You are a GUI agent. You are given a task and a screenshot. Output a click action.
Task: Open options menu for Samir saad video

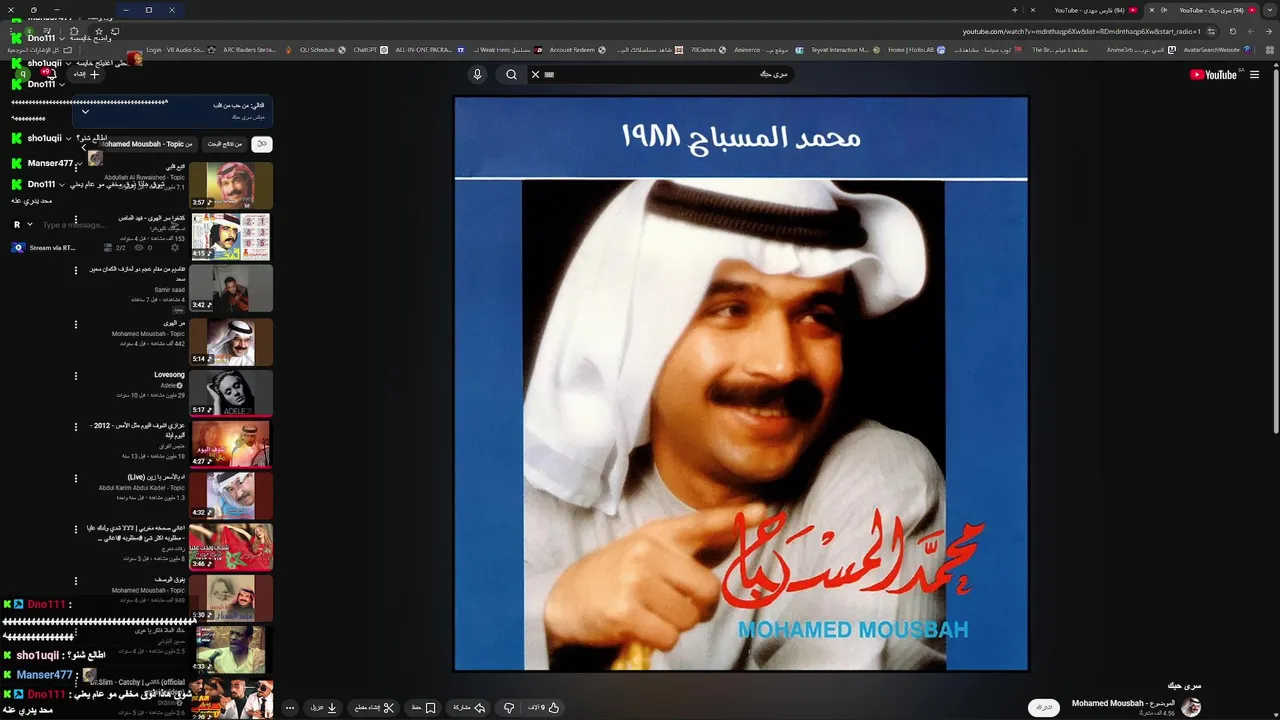click(x=76, y=272)
